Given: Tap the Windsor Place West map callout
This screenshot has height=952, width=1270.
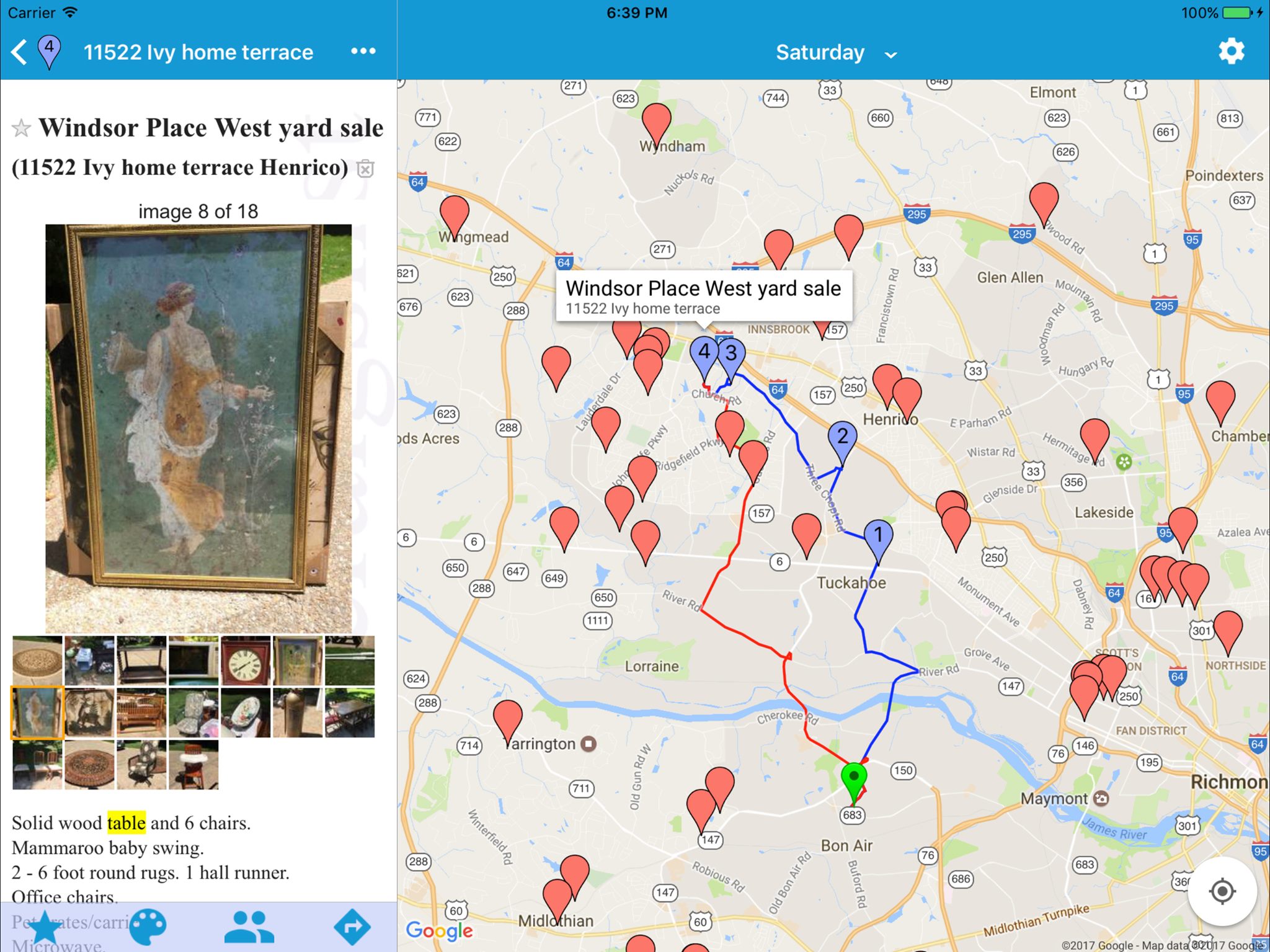Looking at the screenshot, I should (x=704, y=296).
